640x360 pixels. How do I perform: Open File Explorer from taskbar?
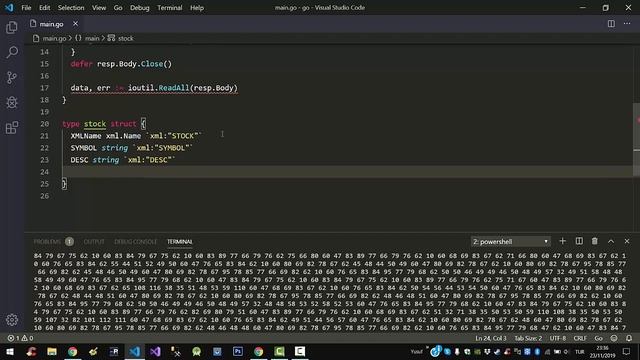tap(52, 351)
